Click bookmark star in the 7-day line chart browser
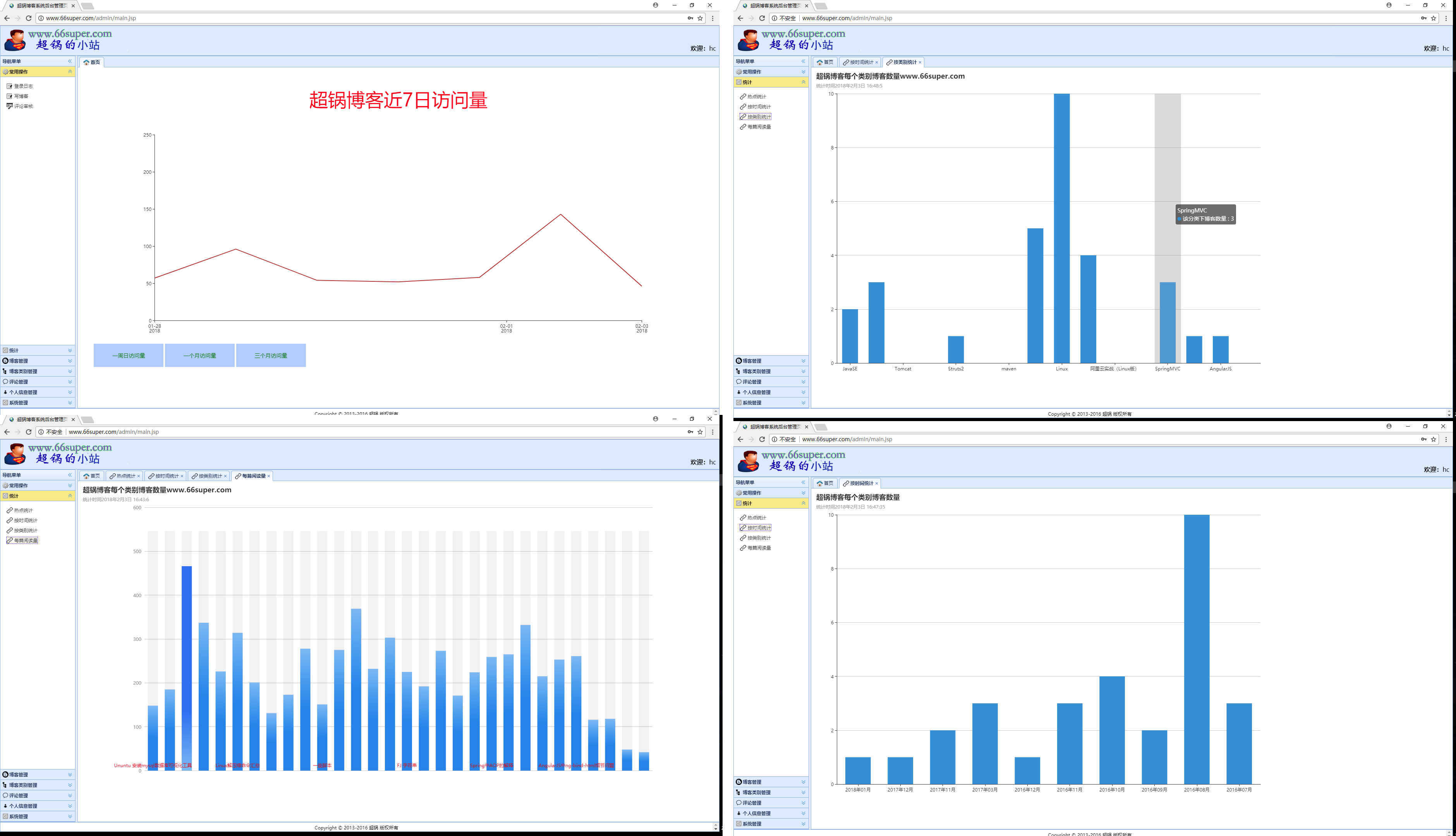The width and height of the screenshot is (1456, 836). (700, 18)
